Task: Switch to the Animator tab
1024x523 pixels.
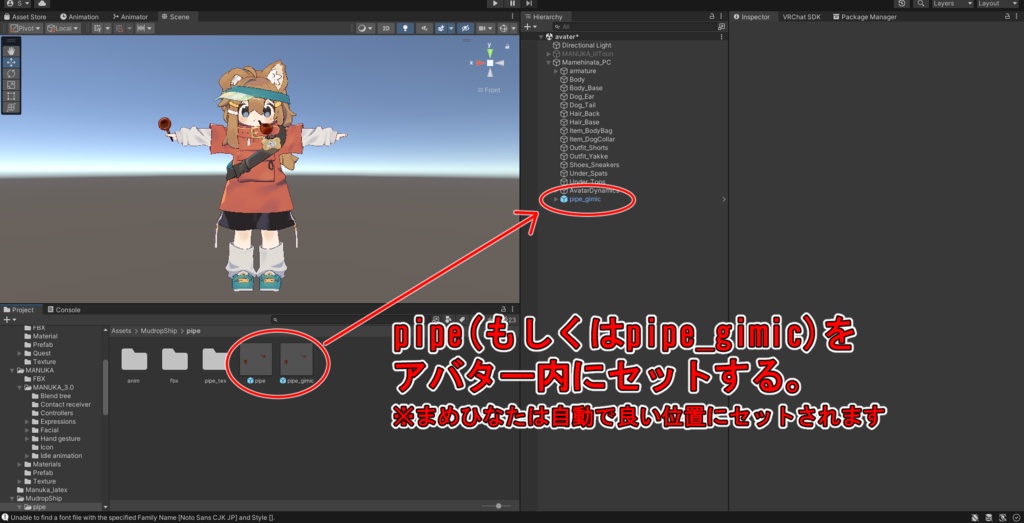Action: coord(129,16)
